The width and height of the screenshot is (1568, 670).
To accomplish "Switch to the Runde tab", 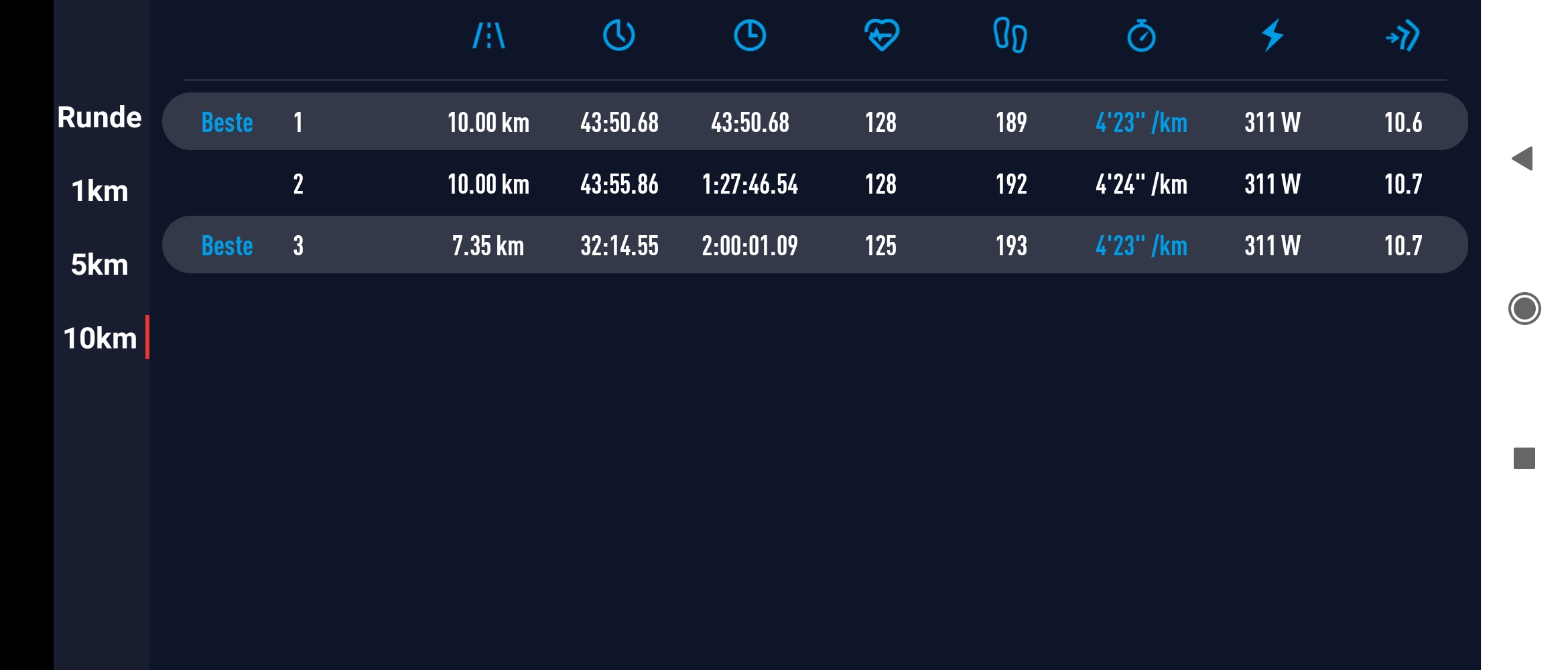I will [x=100, y=118].
